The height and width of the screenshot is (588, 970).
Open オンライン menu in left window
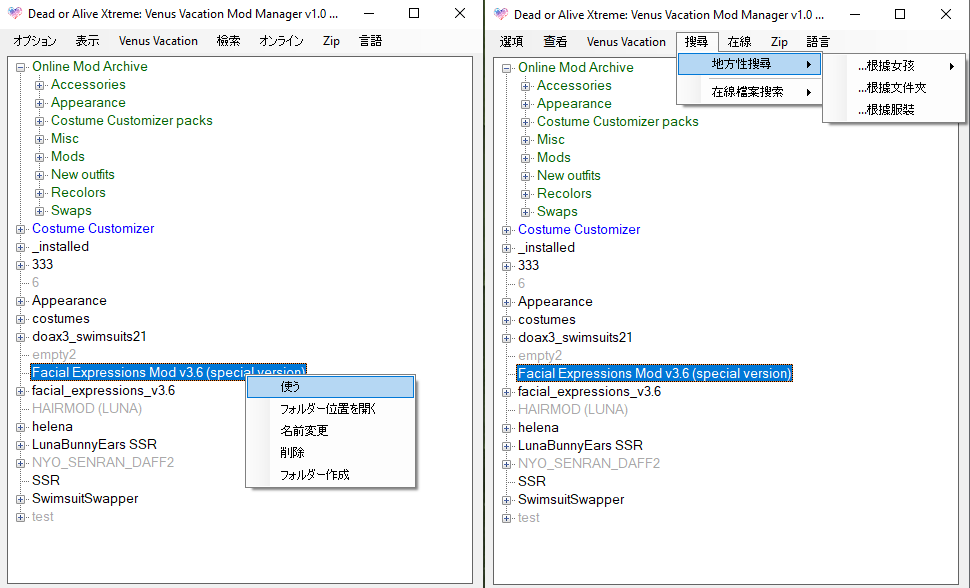281,41
